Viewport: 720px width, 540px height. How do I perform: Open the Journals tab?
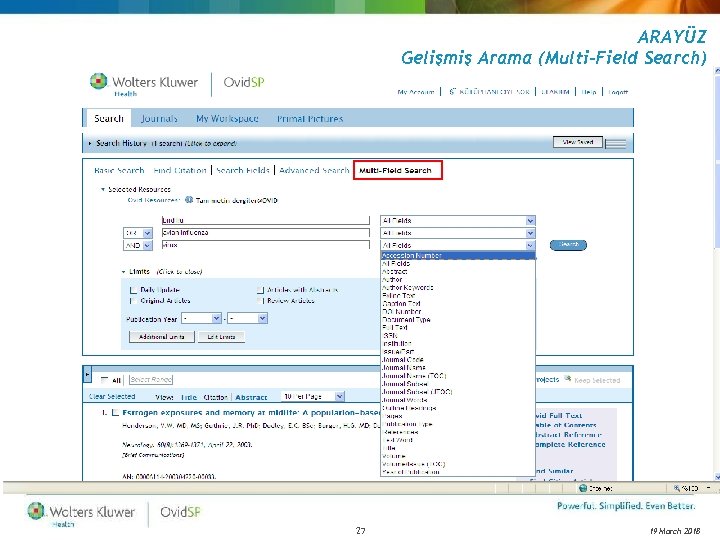pos(159,118)
